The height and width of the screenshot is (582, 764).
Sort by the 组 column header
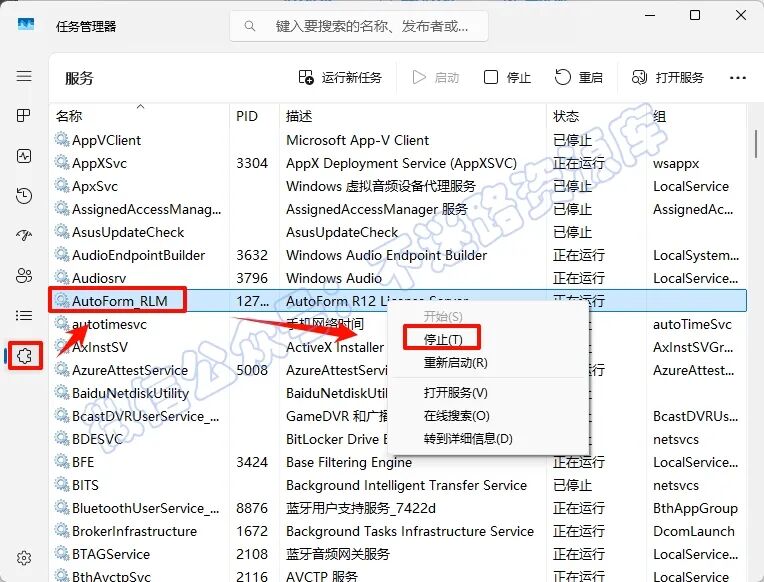(659, 116)
